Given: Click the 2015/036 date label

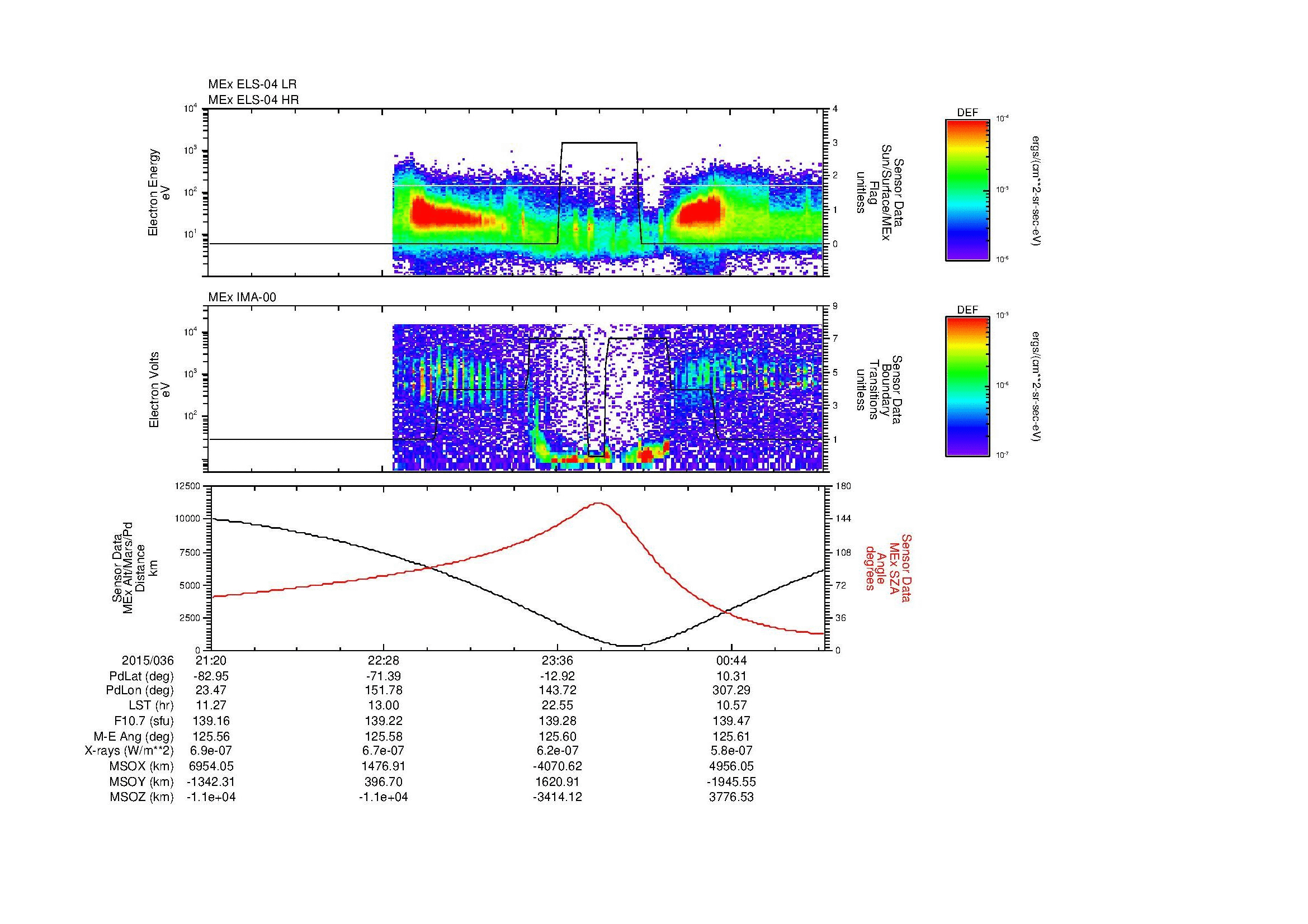Looking at the screenshot, I should 148,660.
